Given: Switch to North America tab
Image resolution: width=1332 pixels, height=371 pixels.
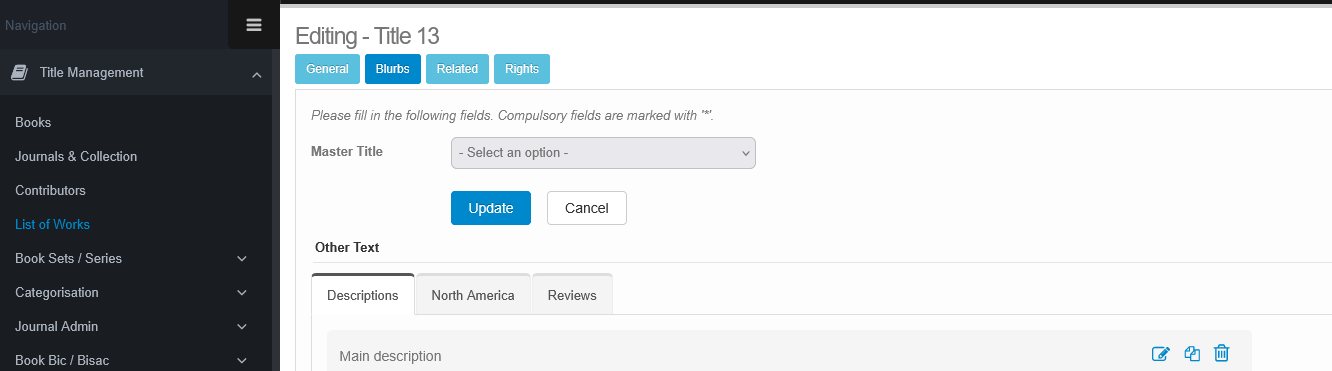Looking at the screenshot, I should pos(473,295).
